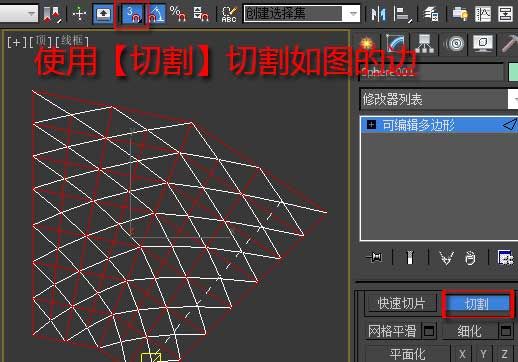Toggle the percent snap button
The width and height of the screenshot is (518, 362).
pyautogui.click(x=178, y=14)
